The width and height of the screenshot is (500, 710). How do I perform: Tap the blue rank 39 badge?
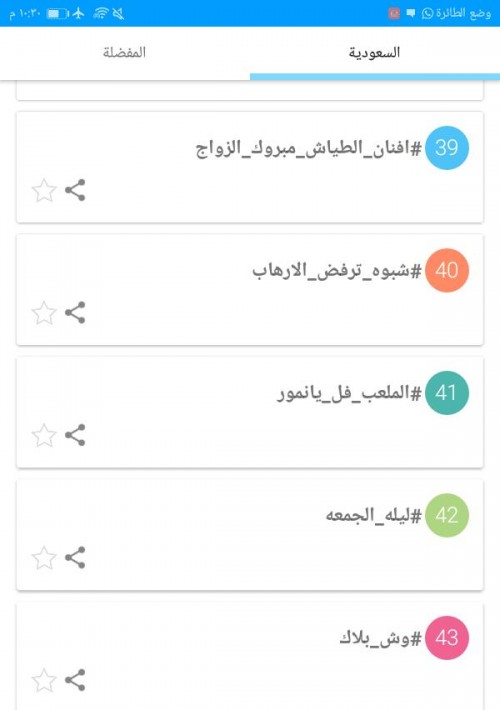[x=447, y=148]
